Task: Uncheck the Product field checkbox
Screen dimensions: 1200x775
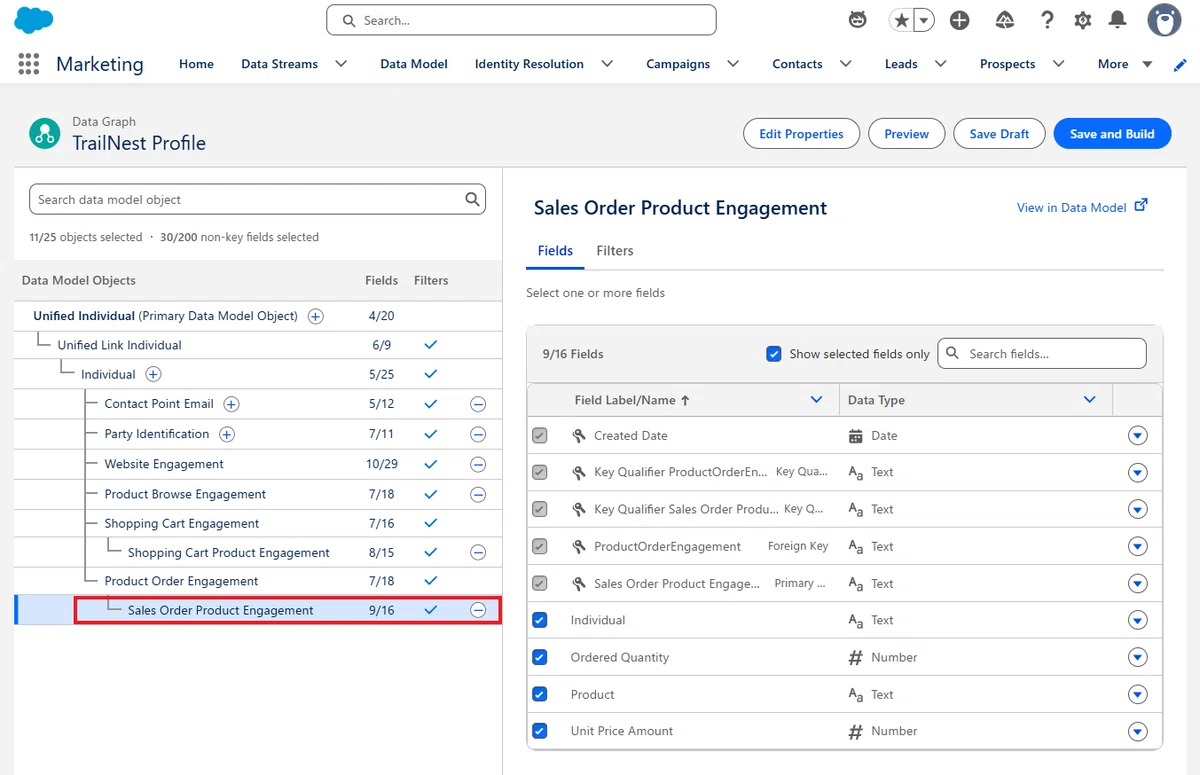Action: [x=540, y=694]
